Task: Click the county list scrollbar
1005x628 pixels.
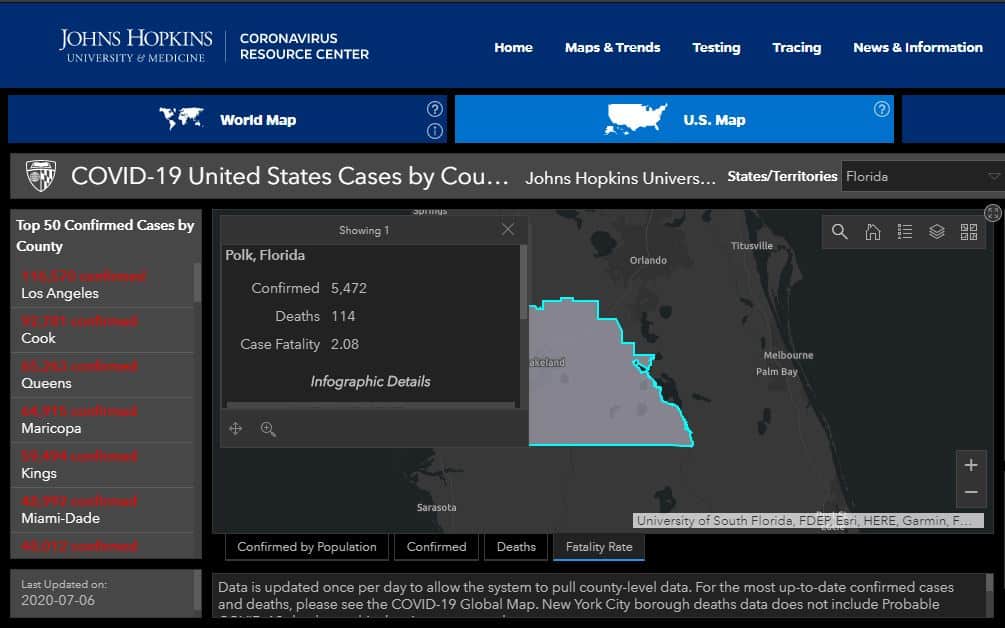Action: coord(197,282)
